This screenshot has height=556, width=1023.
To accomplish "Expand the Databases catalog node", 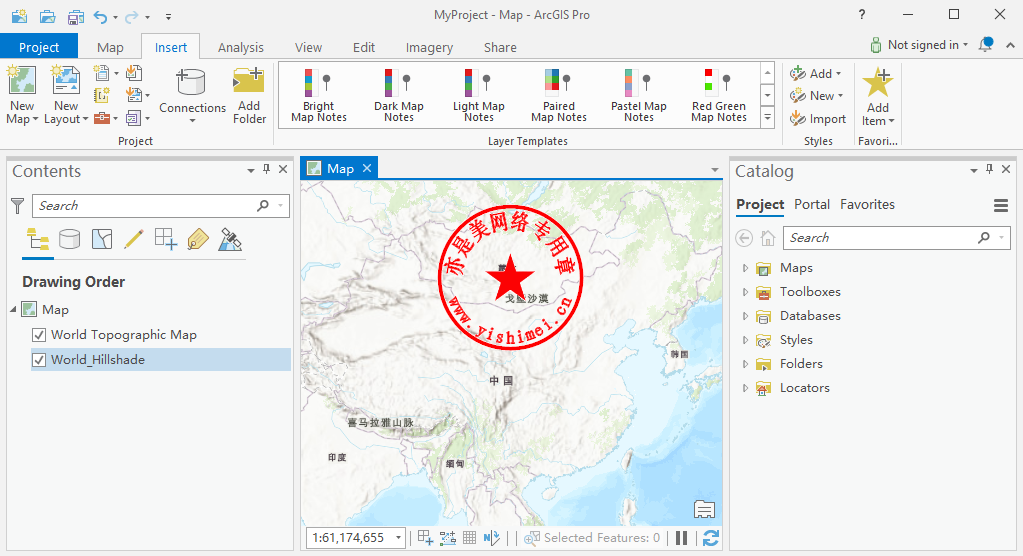I will point(745,316).
